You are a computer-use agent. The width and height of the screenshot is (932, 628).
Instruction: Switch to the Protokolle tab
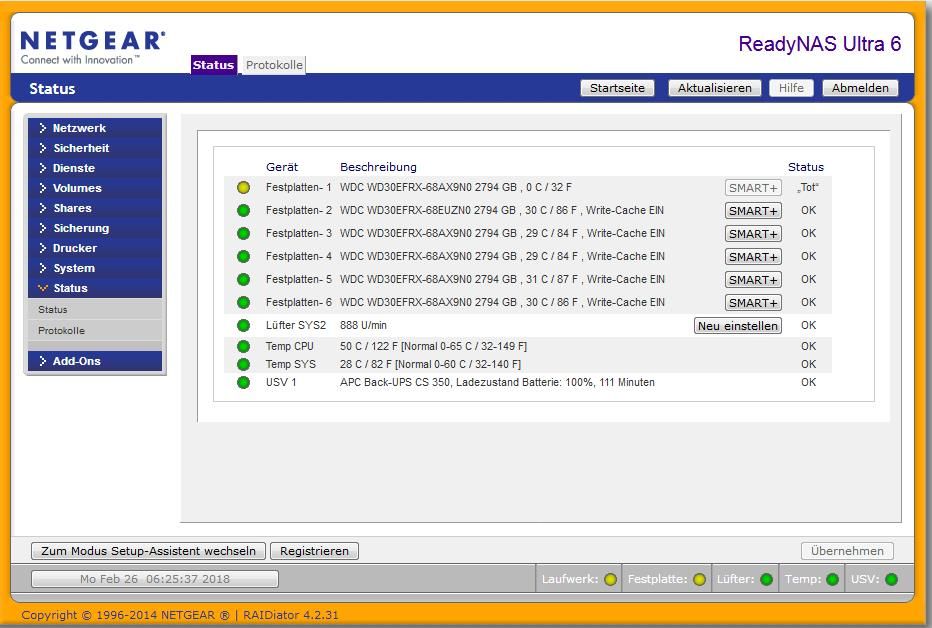pyautogui.click(x=274, y=65)
